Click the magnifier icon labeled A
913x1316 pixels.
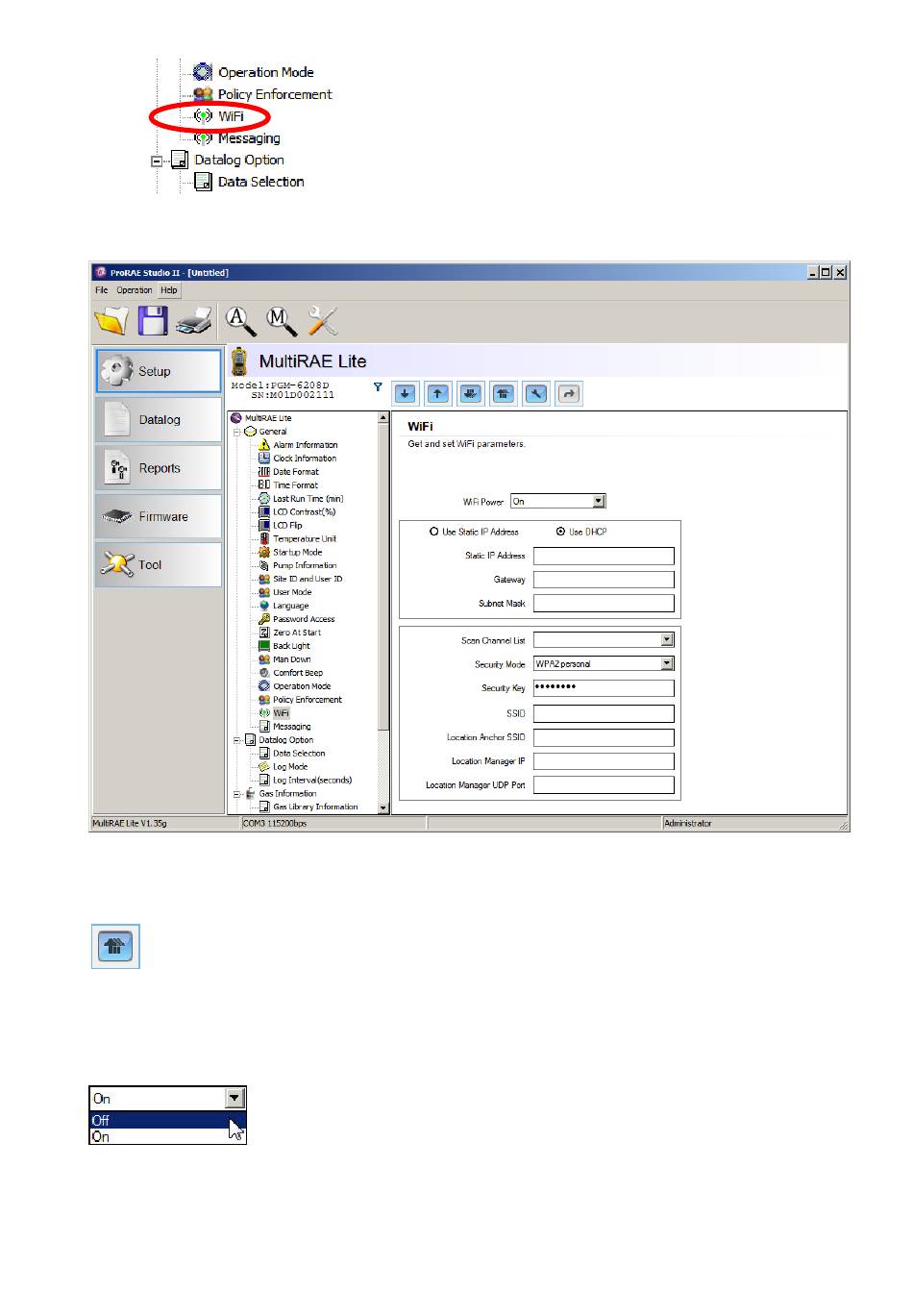240,320
